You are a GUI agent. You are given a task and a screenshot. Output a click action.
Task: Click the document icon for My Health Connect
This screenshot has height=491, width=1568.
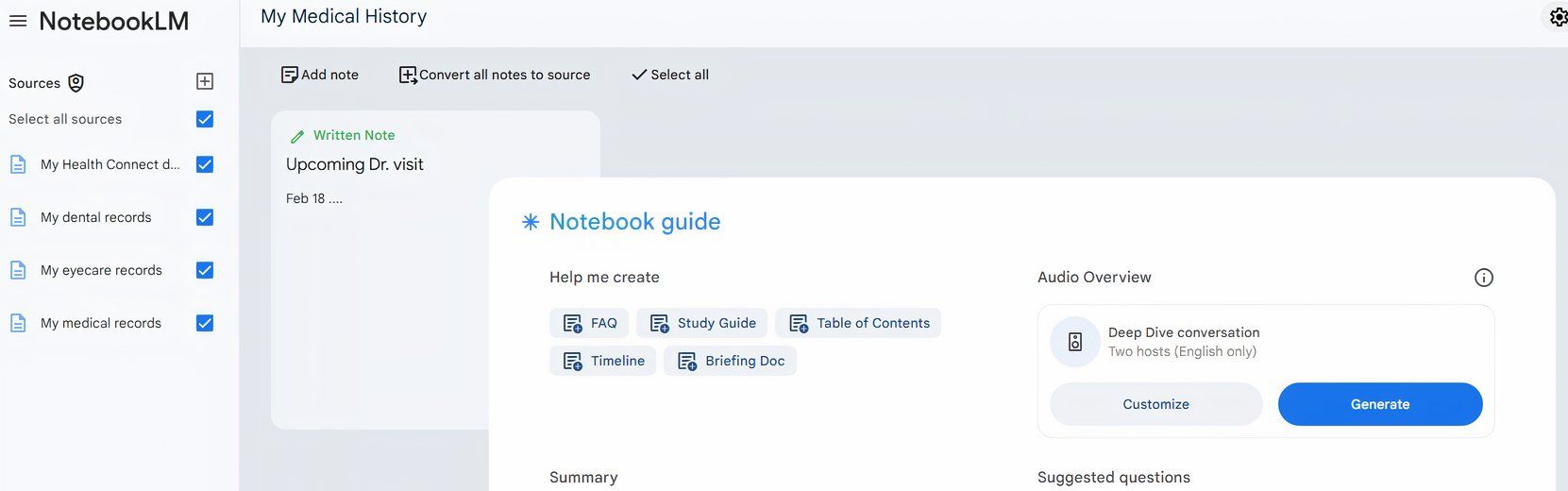(18, 164)
